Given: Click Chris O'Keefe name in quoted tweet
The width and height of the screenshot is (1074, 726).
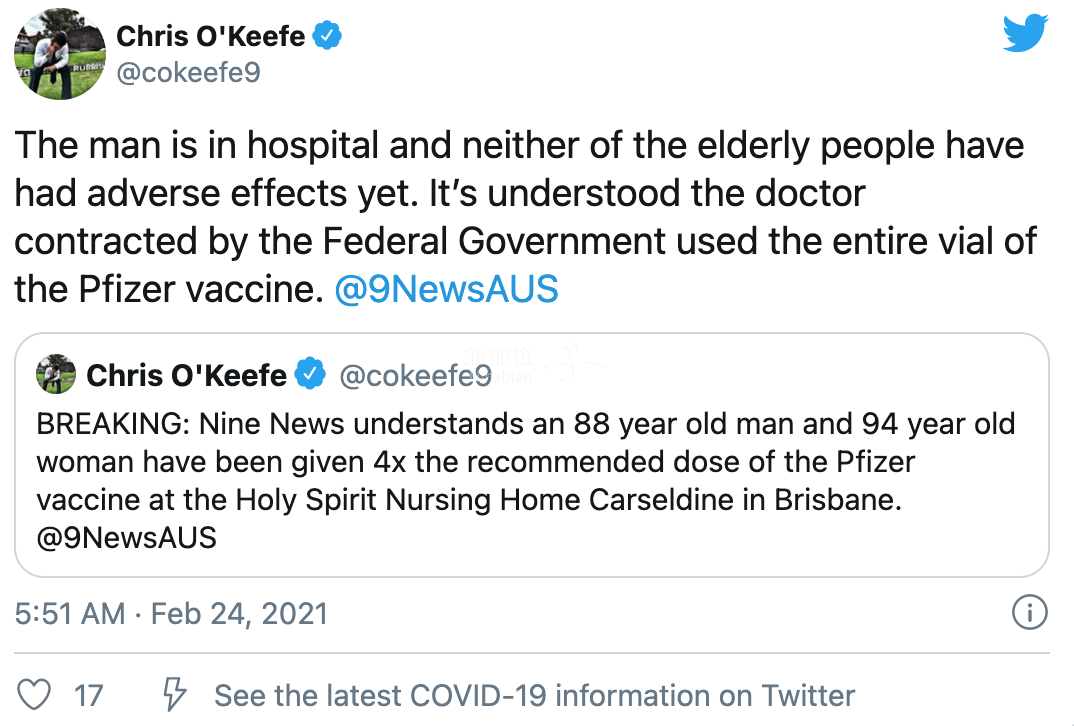Looking at the screenshot, I should pyautogui.click(x=186, y=375).
